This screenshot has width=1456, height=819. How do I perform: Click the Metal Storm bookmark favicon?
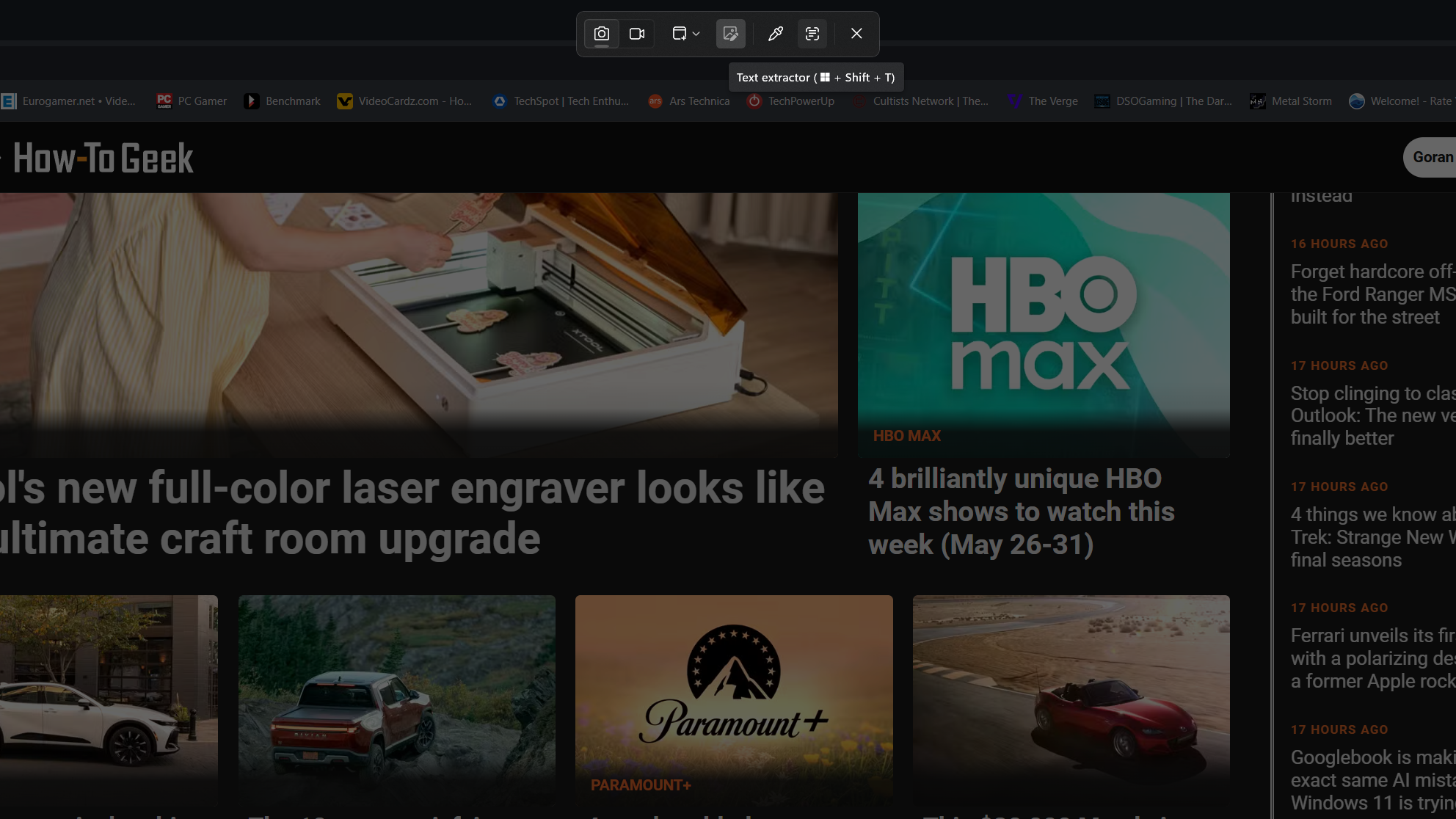point(1258,101)
